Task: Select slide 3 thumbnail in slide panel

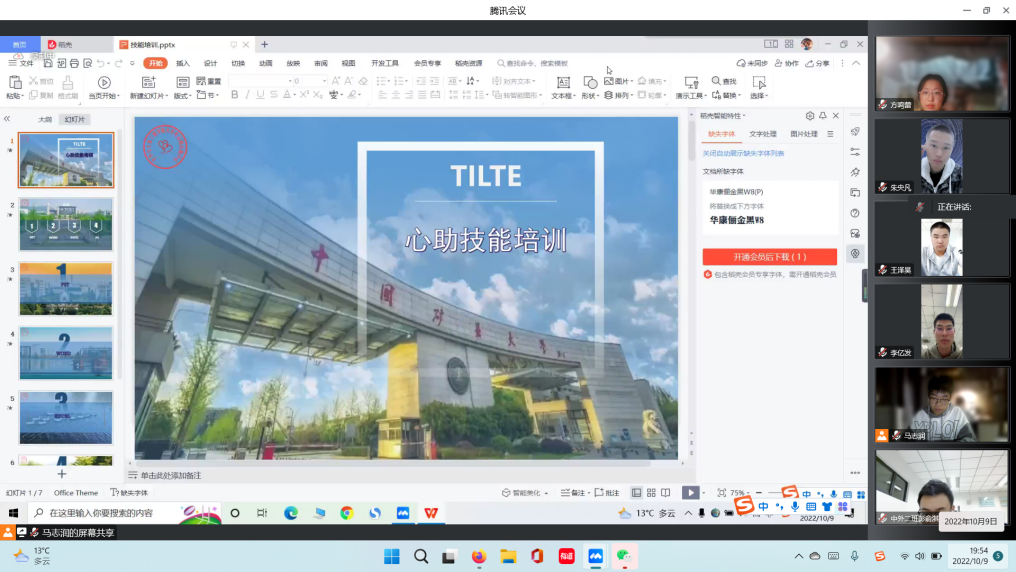Action: tap(66, 289)
